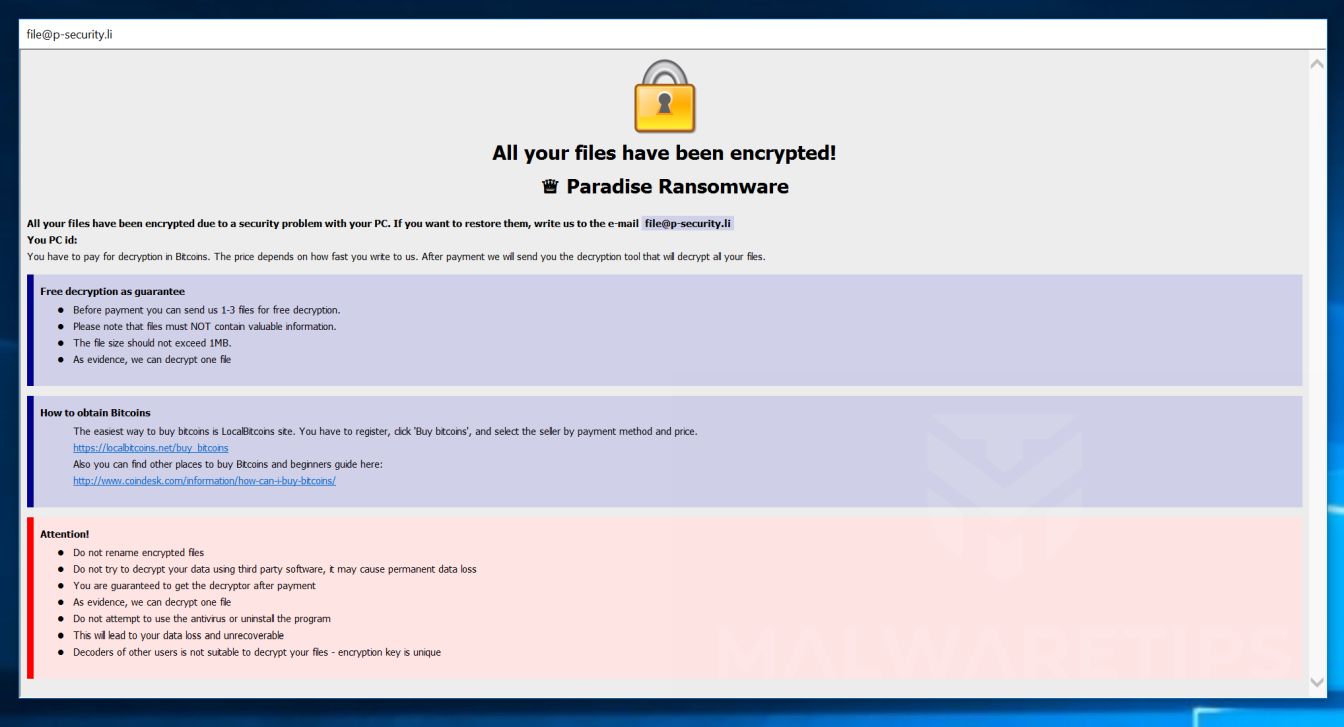Click the crown icon beside Paradise Ransomware
This screenshot has height=727, width=1344.
[x=549, y=187]
